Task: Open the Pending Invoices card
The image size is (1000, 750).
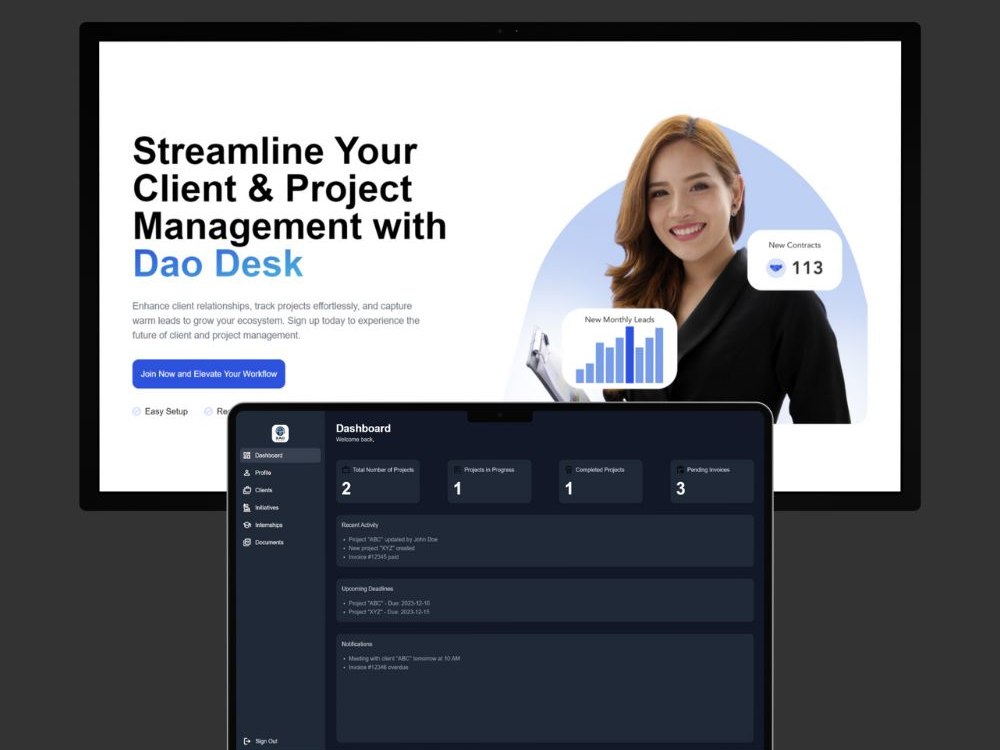Action: 712,482
